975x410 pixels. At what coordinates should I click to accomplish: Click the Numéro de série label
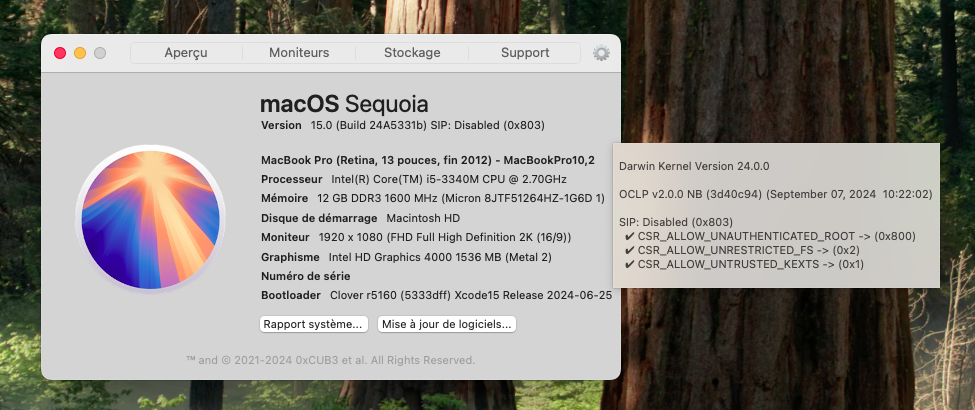click(x=305, y=276)
